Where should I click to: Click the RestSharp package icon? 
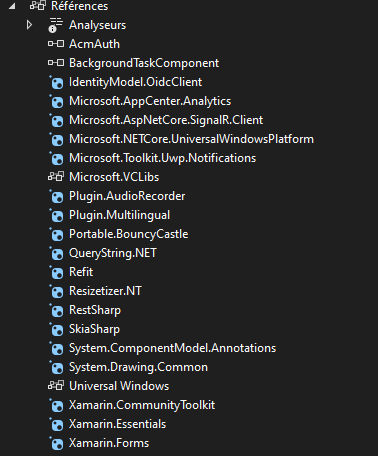pos(57,310)
